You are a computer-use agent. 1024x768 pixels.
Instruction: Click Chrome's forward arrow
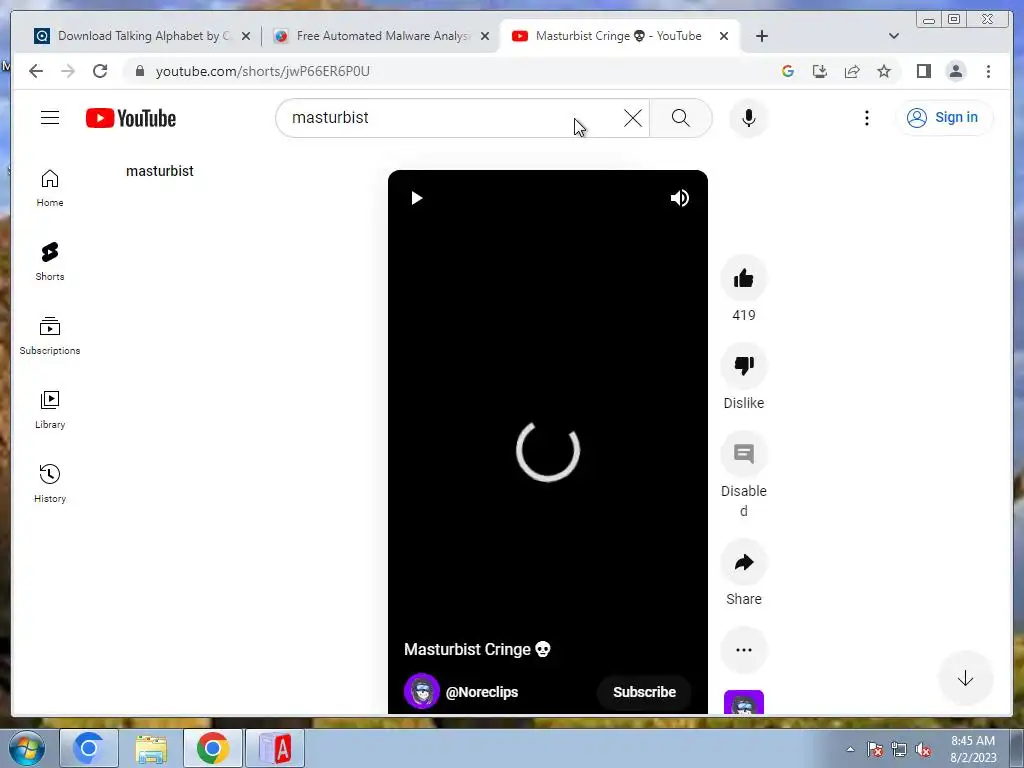click(x=68, y=71)
